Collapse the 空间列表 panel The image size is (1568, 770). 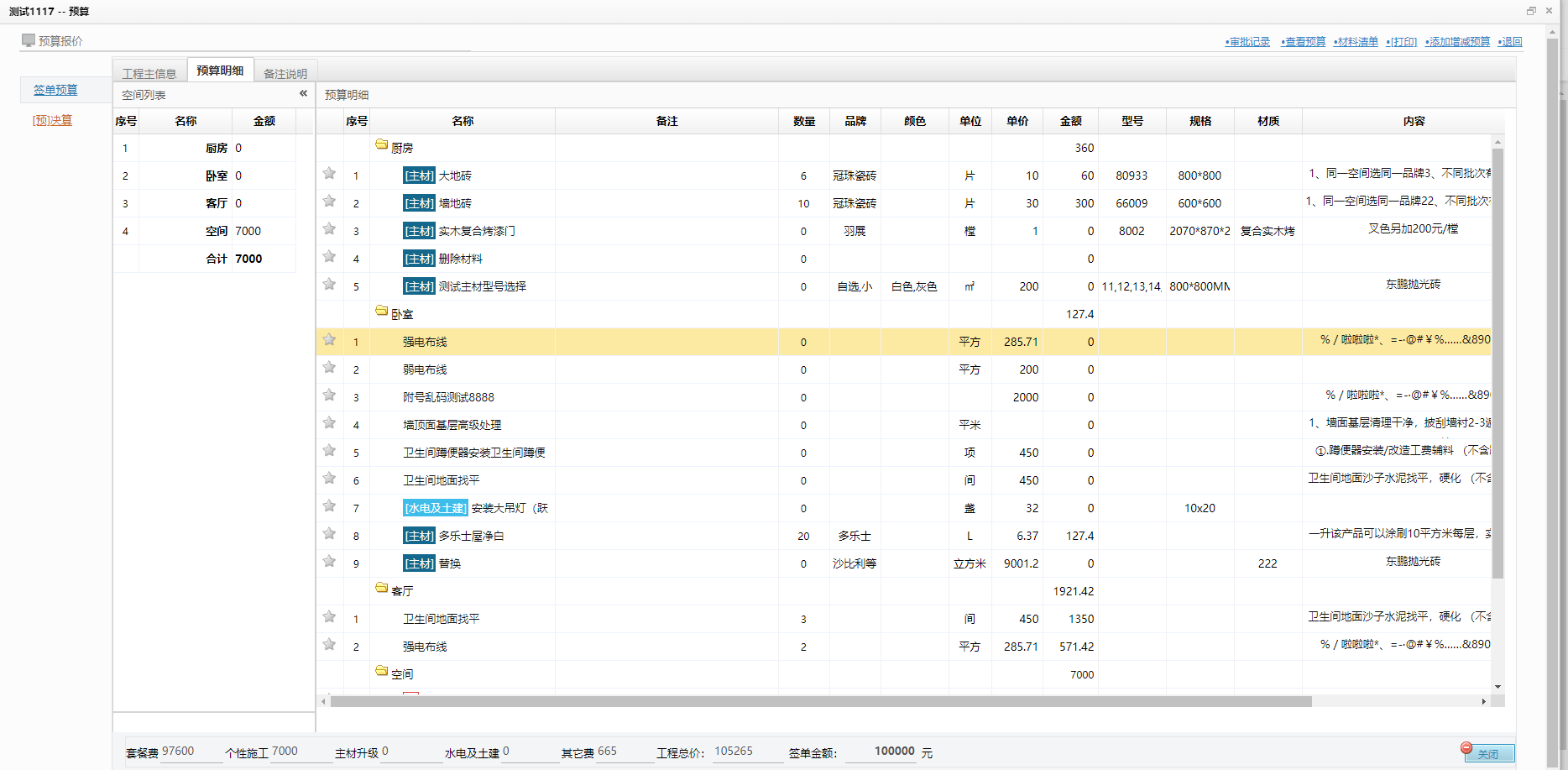coord(303,94)
